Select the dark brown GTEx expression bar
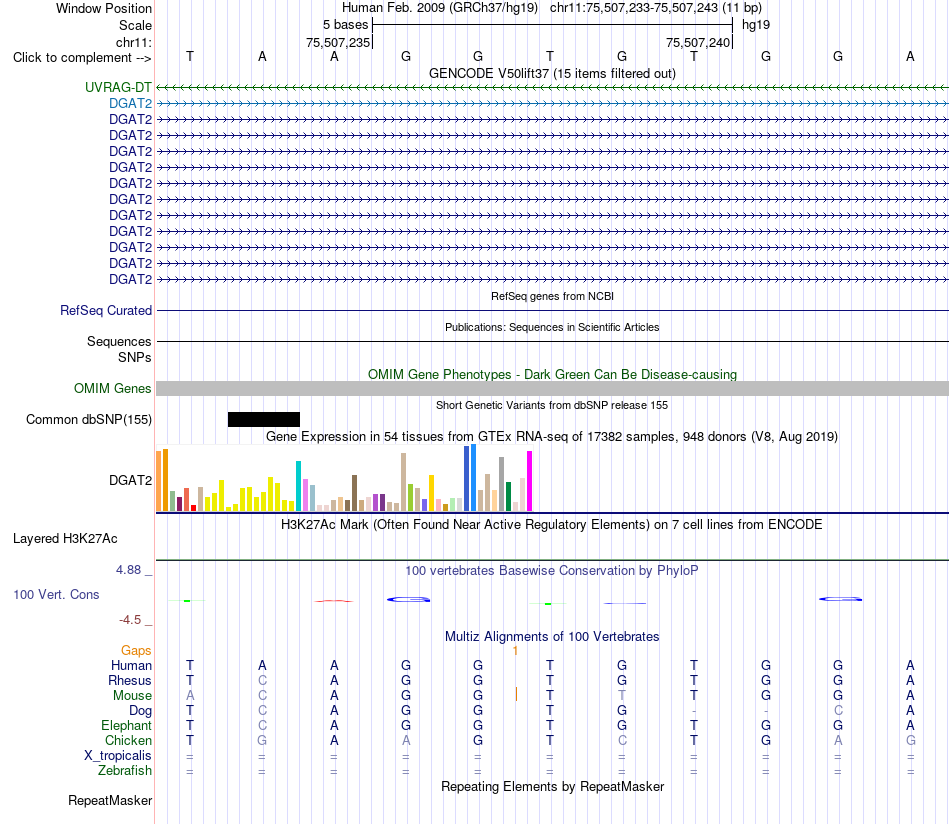The height and width of the screenshot is (824, 950). click(x=354, y=493)
